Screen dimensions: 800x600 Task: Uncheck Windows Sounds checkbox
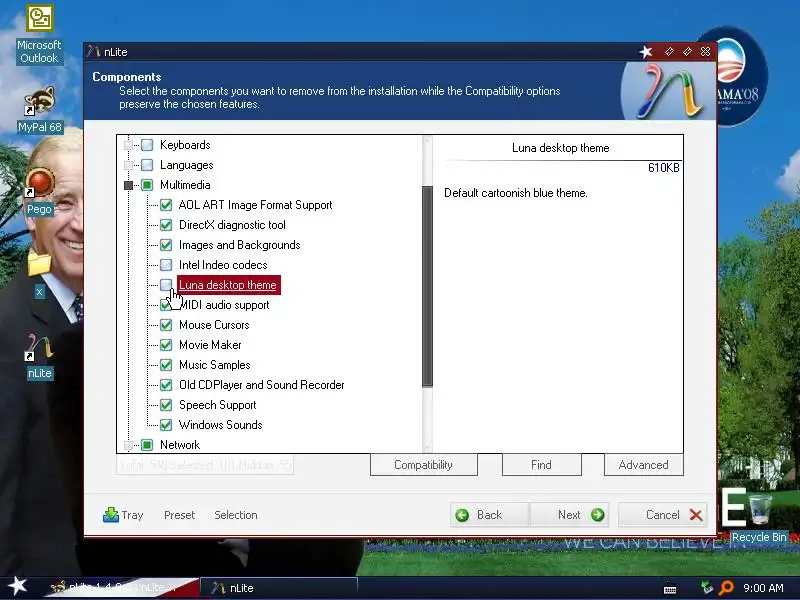tap(166, 425)
